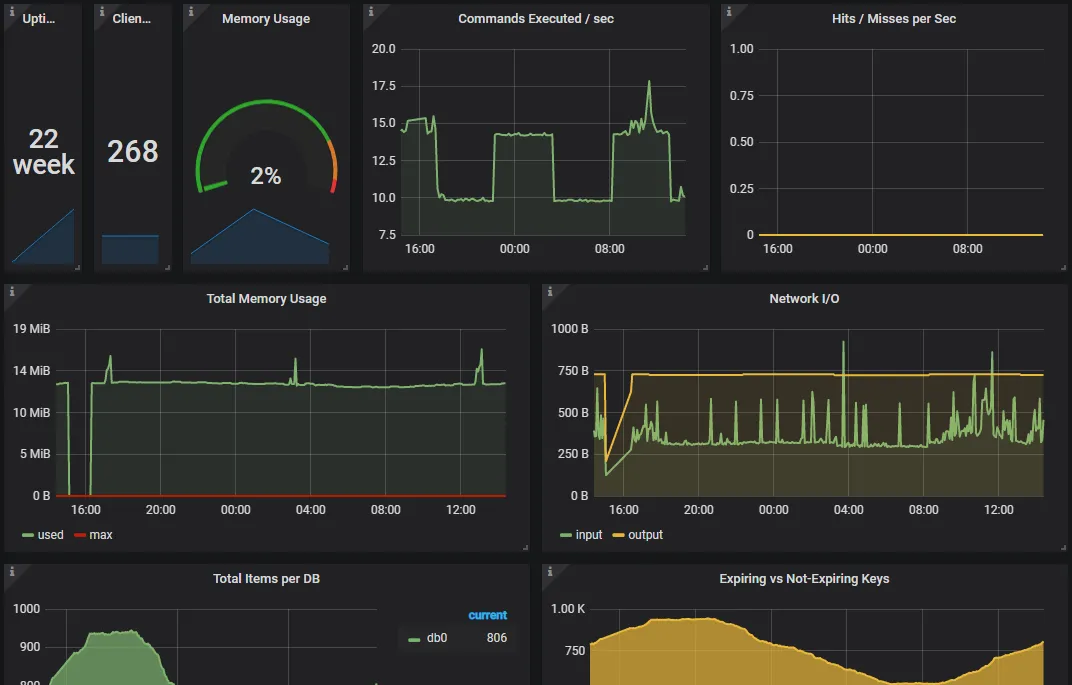Viewport: 1072px width, 685px height.
Task: Click the info icon on Network I/O panel
Action: (x=548, y=291)
